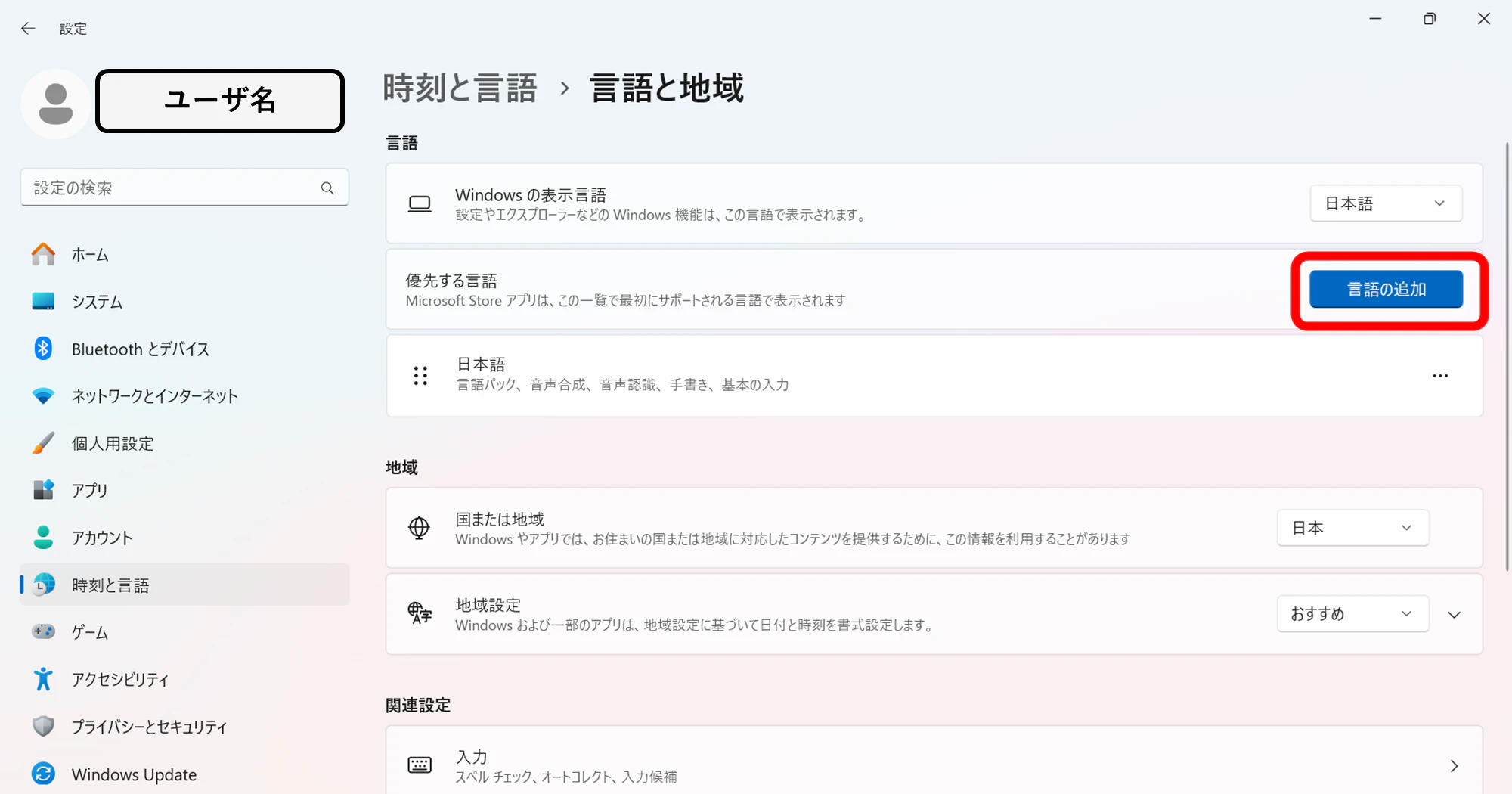Click the アクセシビリティ figure icon
Screen dimensions: 1512x794
click(43, 679)
